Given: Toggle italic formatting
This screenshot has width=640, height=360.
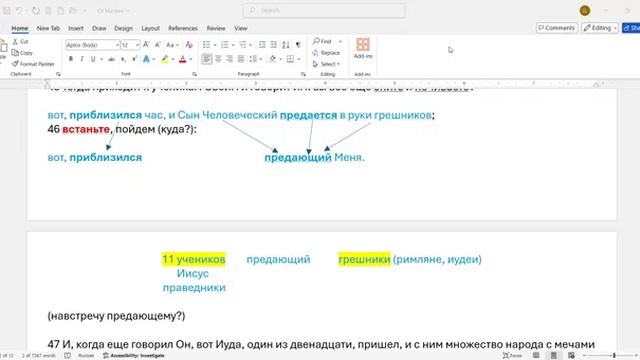Looking at the screenshot, I should click(82, 59).
